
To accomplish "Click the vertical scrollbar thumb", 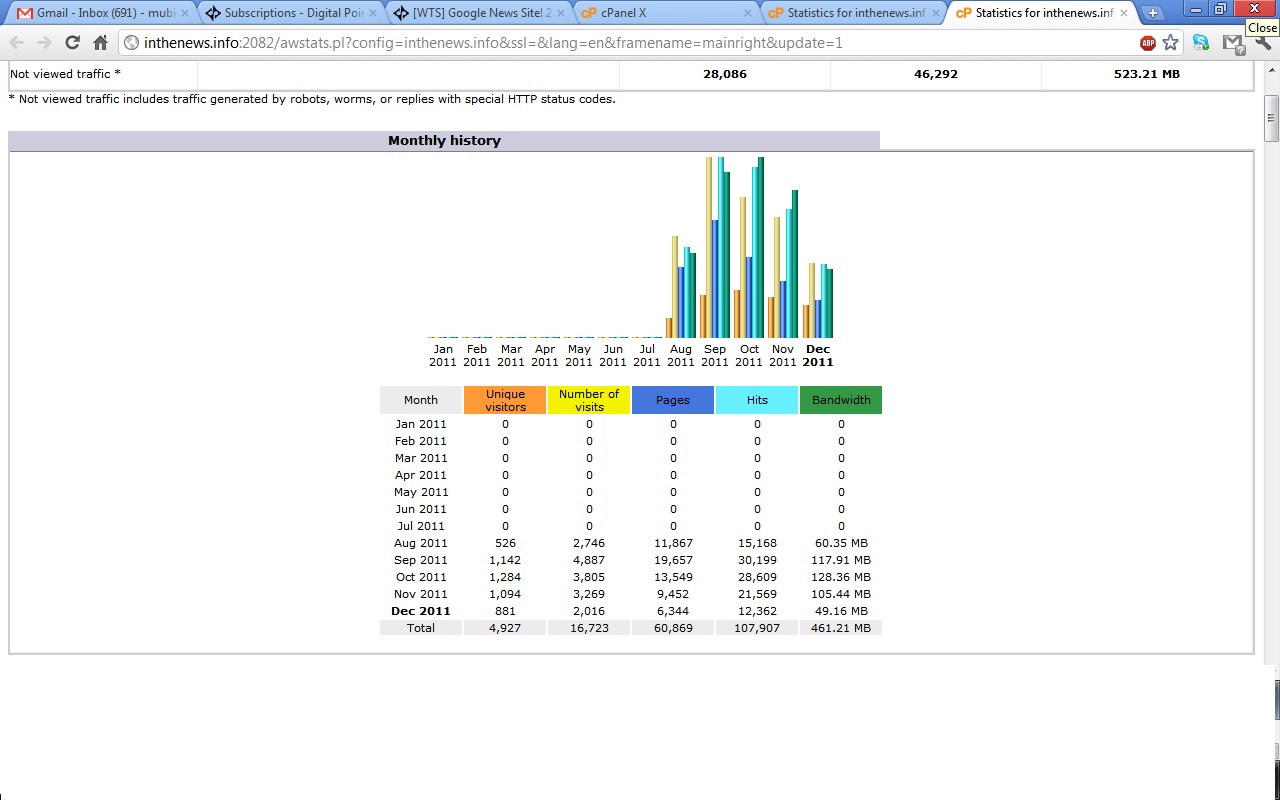I will [x=1271, y=118].
